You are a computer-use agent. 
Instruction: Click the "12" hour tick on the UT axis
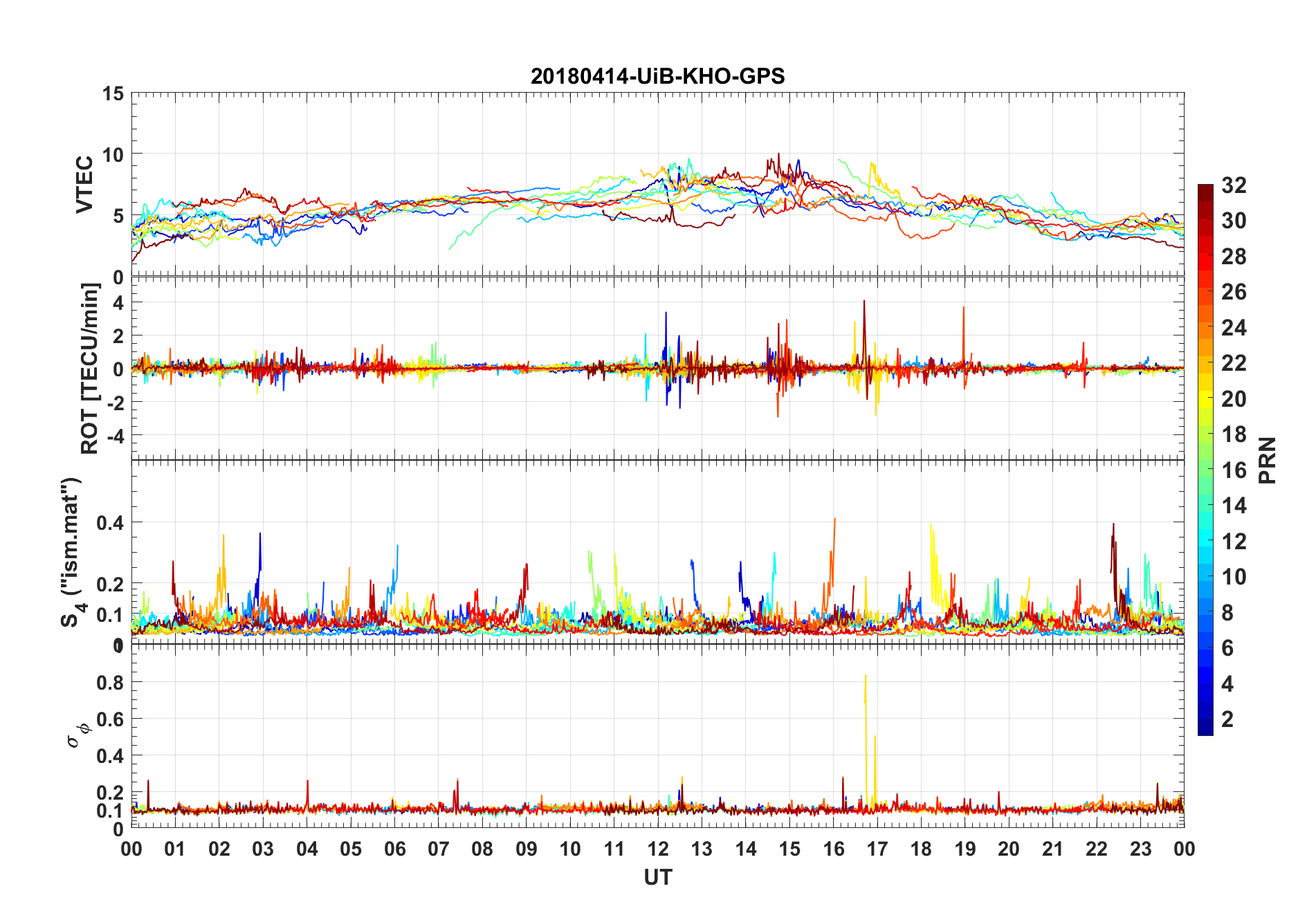pos(658,849)
